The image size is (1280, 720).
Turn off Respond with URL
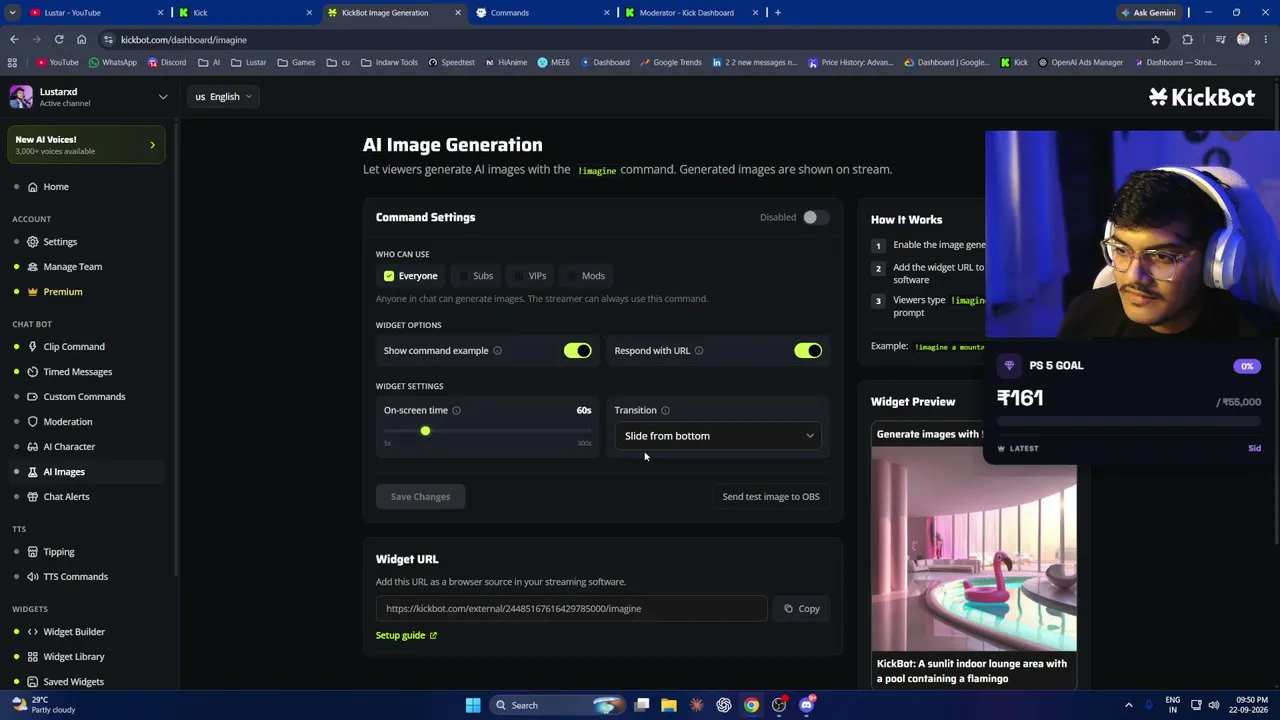coord(808,350)
